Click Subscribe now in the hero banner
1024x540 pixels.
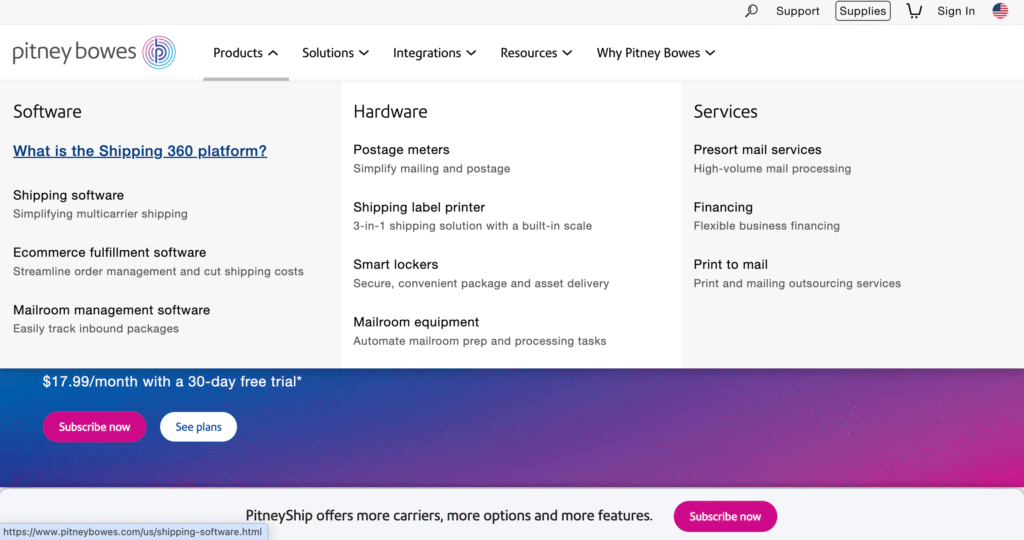[x=95, y=427]
